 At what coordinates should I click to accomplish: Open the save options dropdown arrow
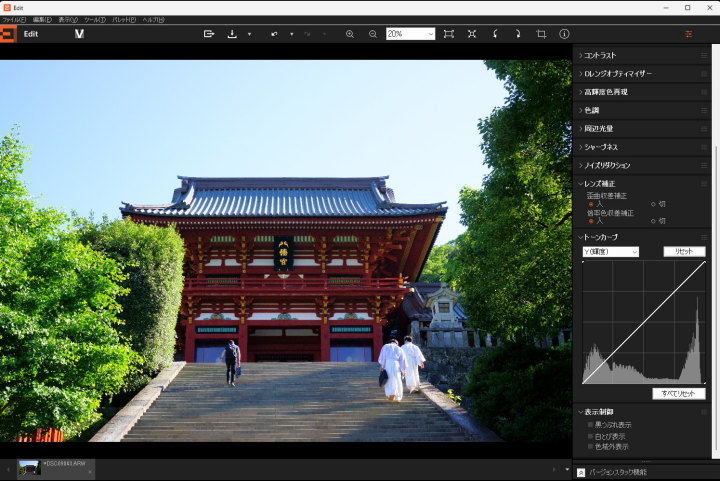click(249, 34)
